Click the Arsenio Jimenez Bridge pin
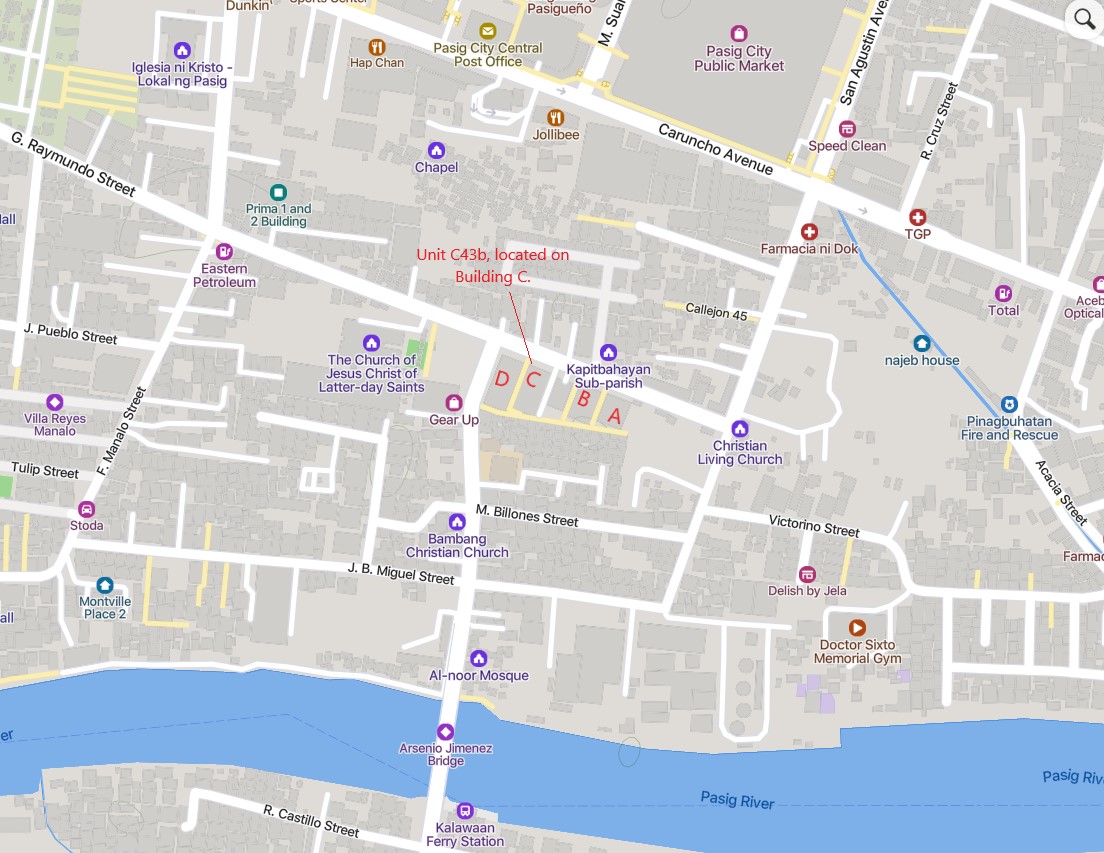The width and height of the screenshot is (1104, 853). (445, 731)
